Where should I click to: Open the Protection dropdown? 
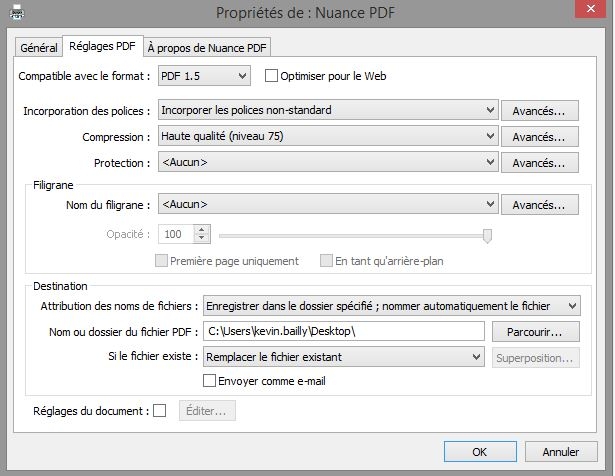coord(328,162)
